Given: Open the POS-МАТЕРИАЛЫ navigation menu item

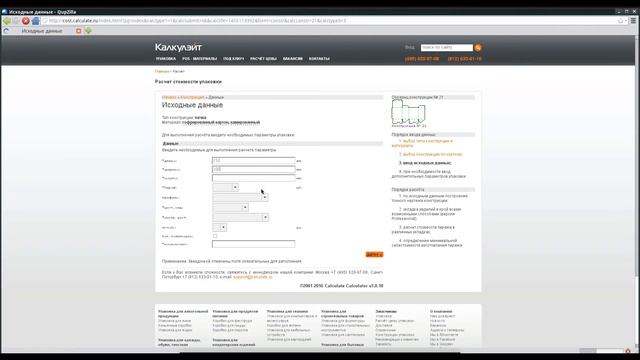Looking at the screenshot, I should (x=200, y=59).
